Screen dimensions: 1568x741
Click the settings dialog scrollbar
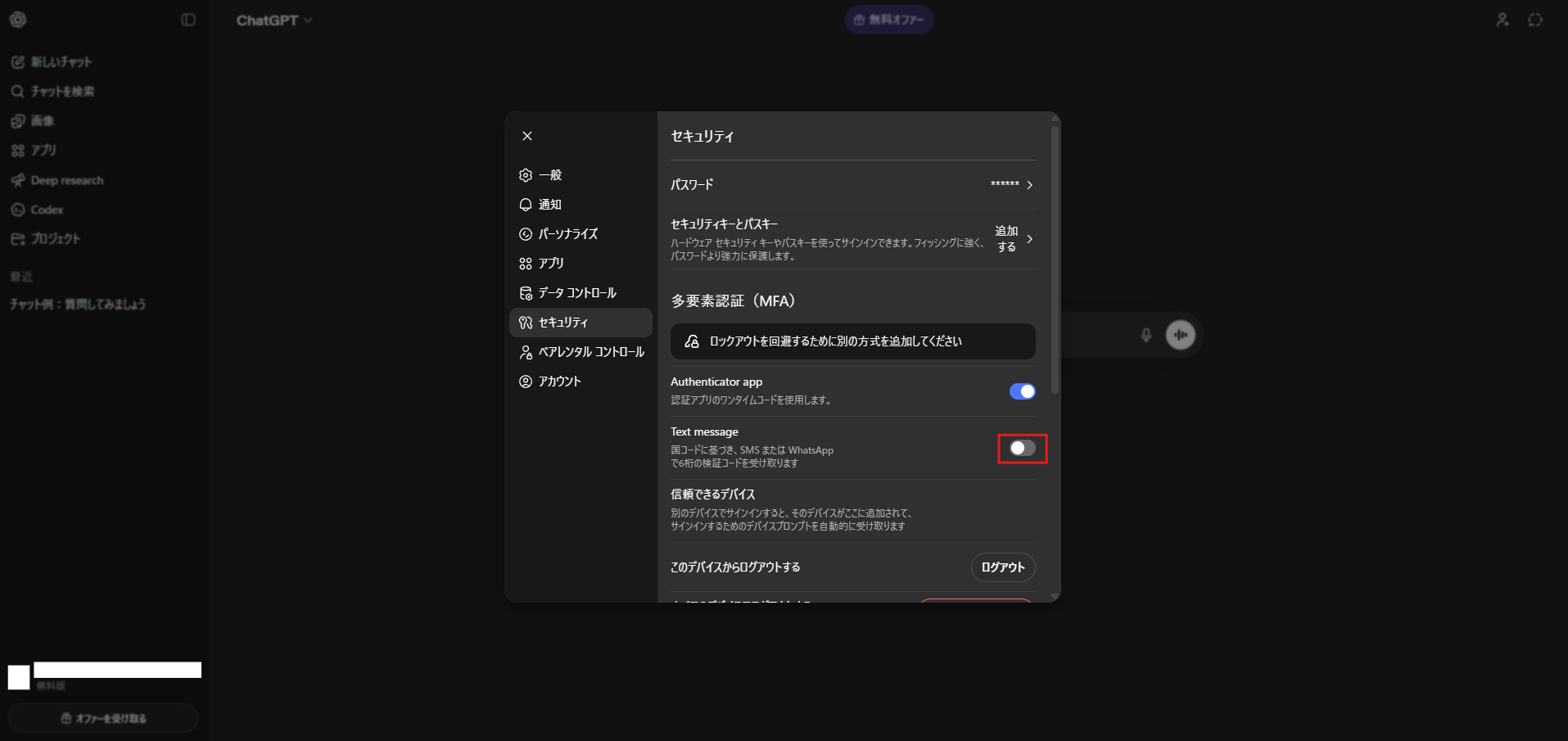pyautogui.click(x=1055, y=262)
